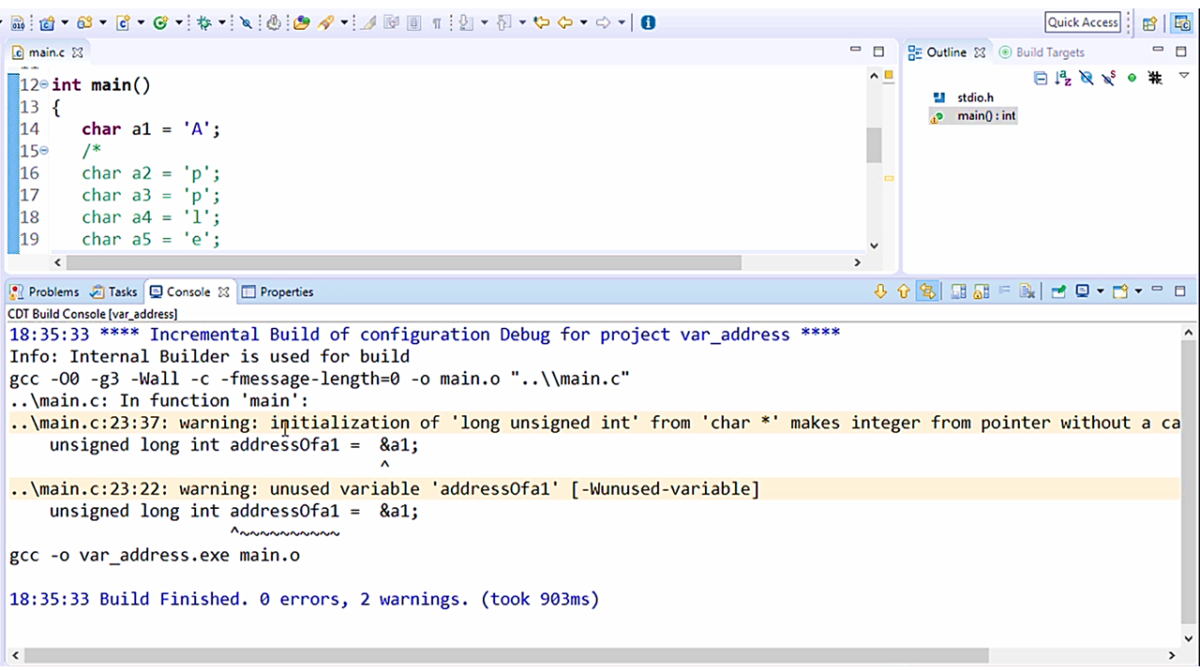
Task: Click the Debug bug icon
Action: [203, 22]
